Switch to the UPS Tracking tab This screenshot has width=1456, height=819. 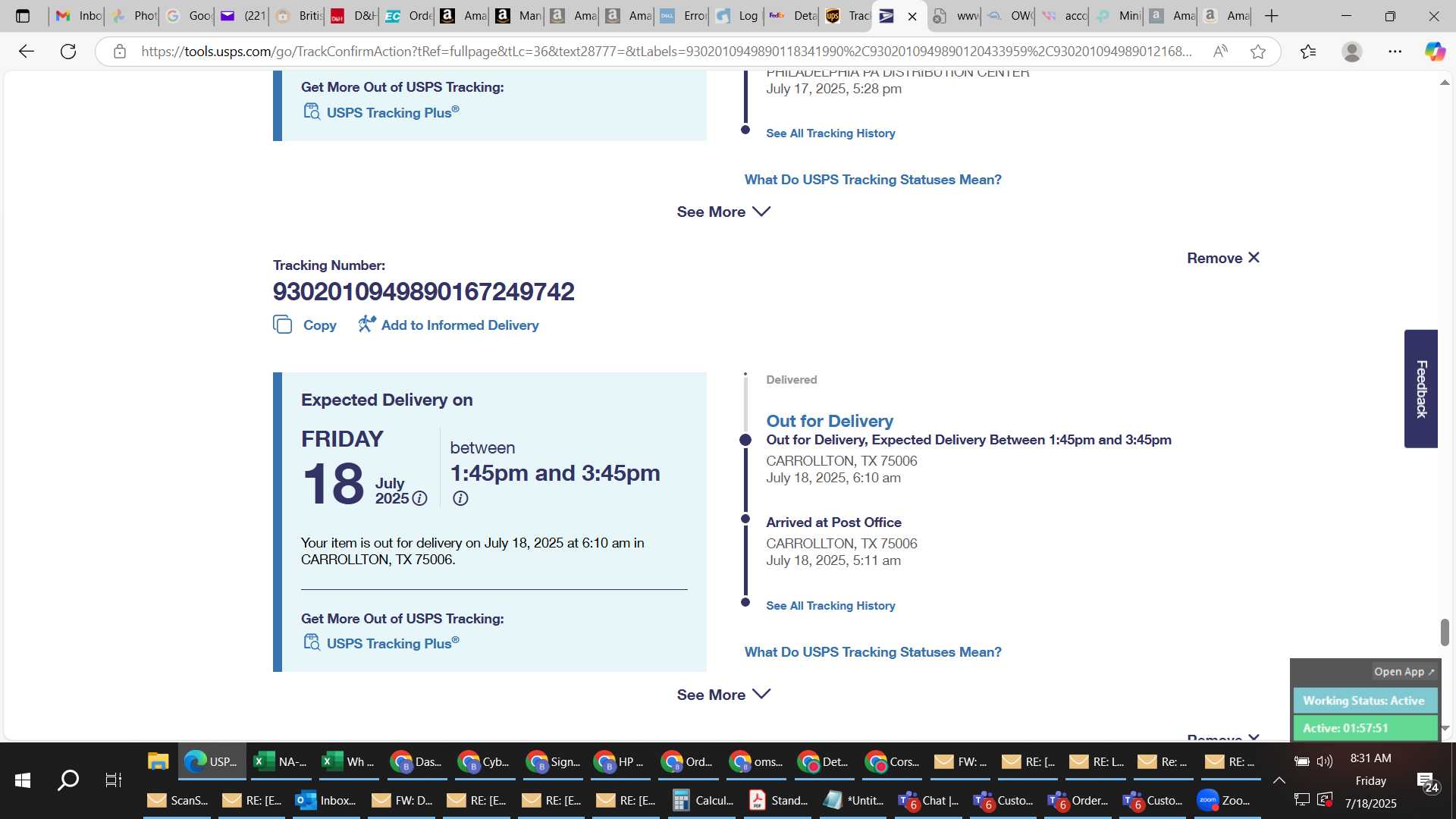coord(848,16)
